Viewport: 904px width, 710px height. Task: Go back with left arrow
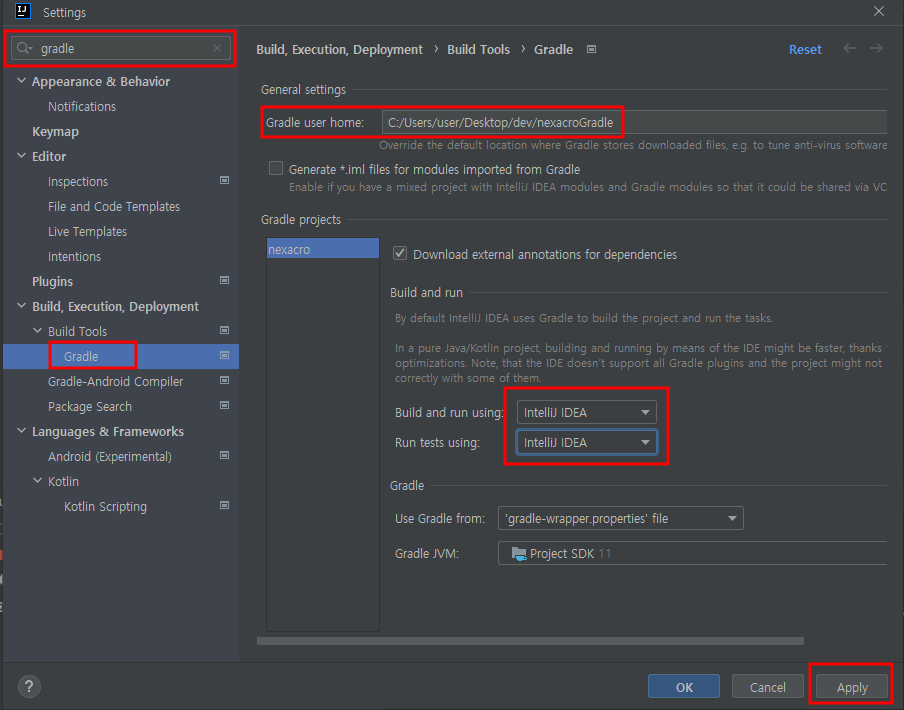click(849, 48)
